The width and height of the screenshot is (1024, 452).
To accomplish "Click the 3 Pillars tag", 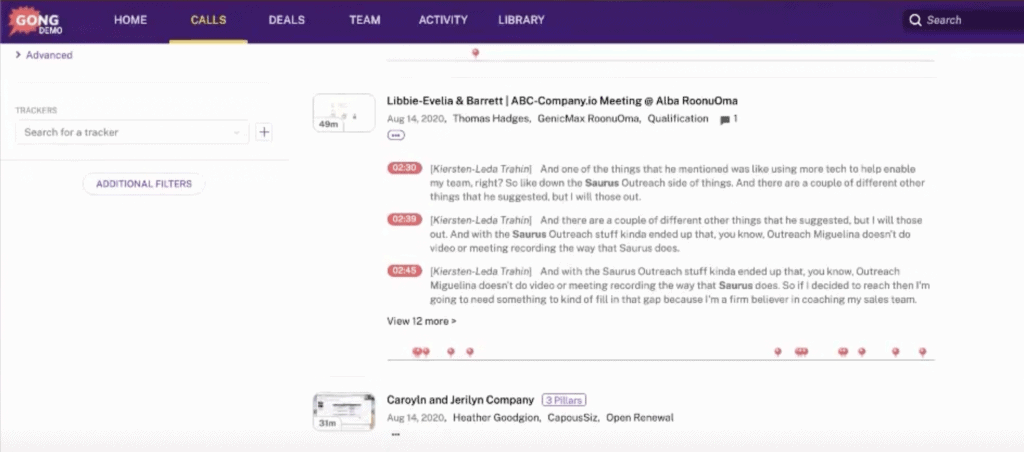I will (564, 400).
